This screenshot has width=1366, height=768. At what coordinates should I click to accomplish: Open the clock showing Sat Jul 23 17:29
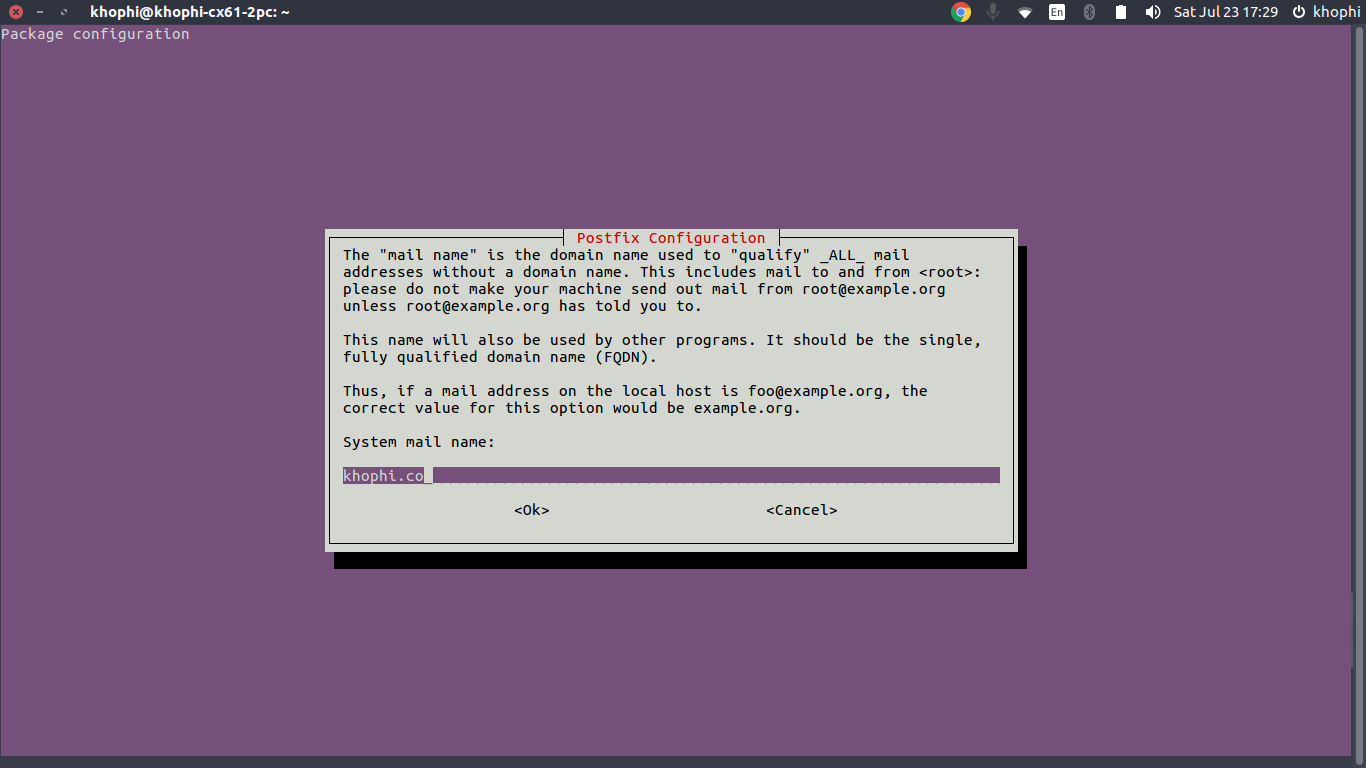point(1225,12)
